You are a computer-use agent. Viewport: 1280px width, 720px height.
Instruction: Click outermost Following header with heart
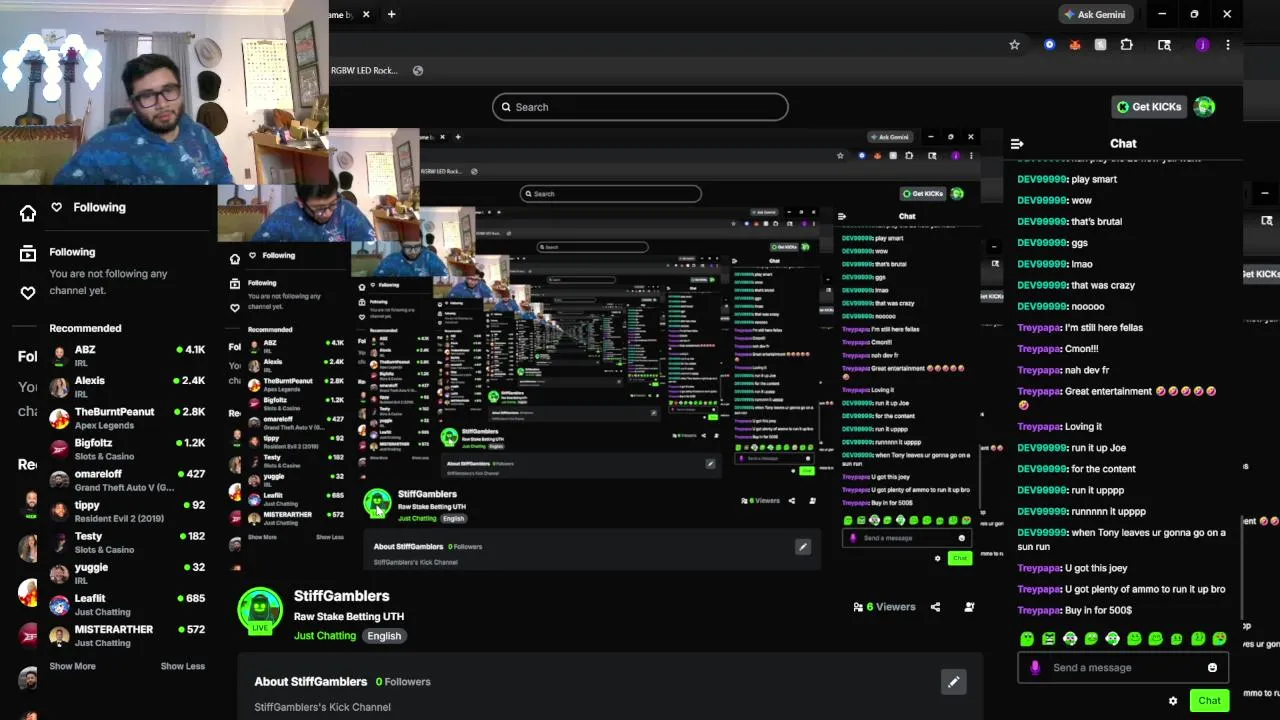(x=88, y=207)
